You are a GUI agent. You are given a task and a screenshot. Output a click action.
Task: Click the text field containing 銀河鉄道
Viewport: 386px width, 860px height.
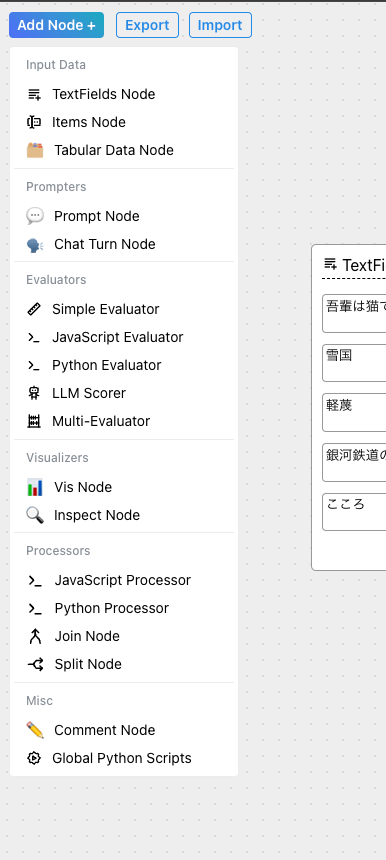coord(354,462)
